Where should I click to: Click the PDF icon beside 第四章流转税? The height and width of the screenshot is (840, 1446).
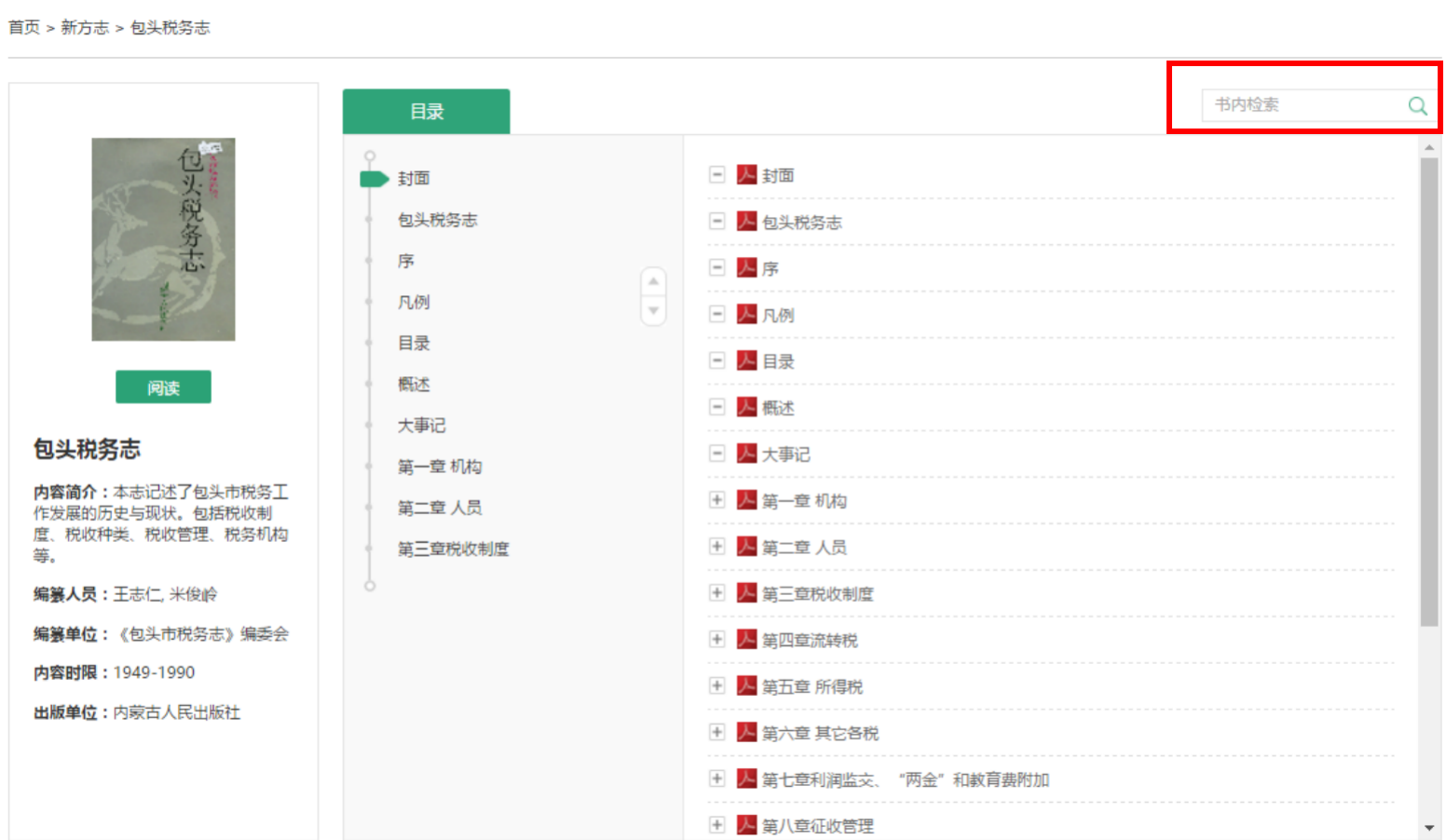746,640
